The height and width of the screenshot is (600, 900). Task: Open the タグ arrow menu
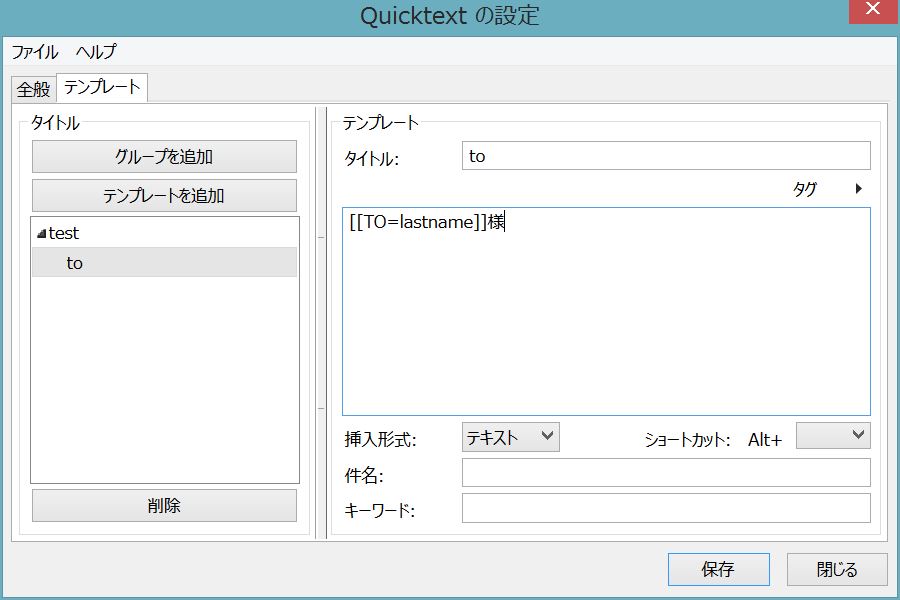click(x=858, y=188)
